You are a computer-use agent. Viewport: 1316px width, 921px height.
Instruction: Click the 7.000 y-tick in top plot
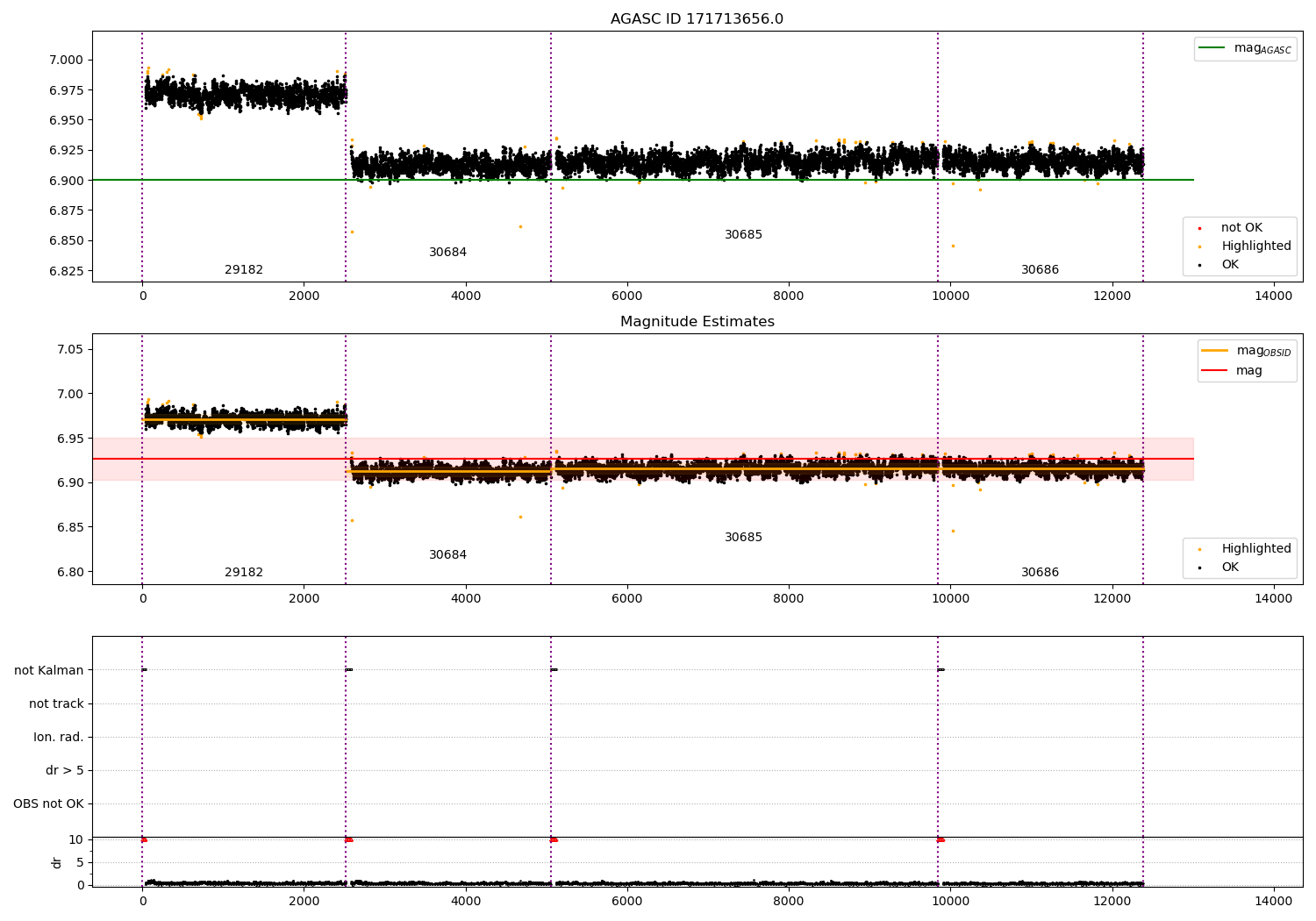pos(67,61)
